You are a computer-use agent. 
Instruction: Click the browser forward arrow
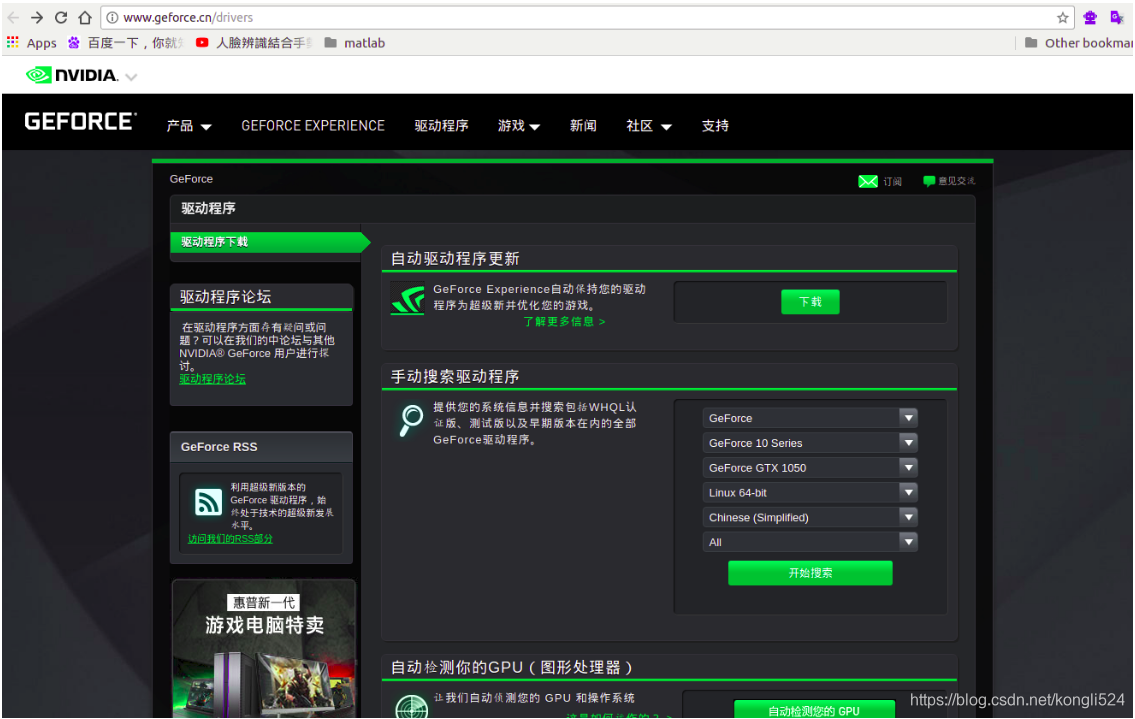coord(37,17)
